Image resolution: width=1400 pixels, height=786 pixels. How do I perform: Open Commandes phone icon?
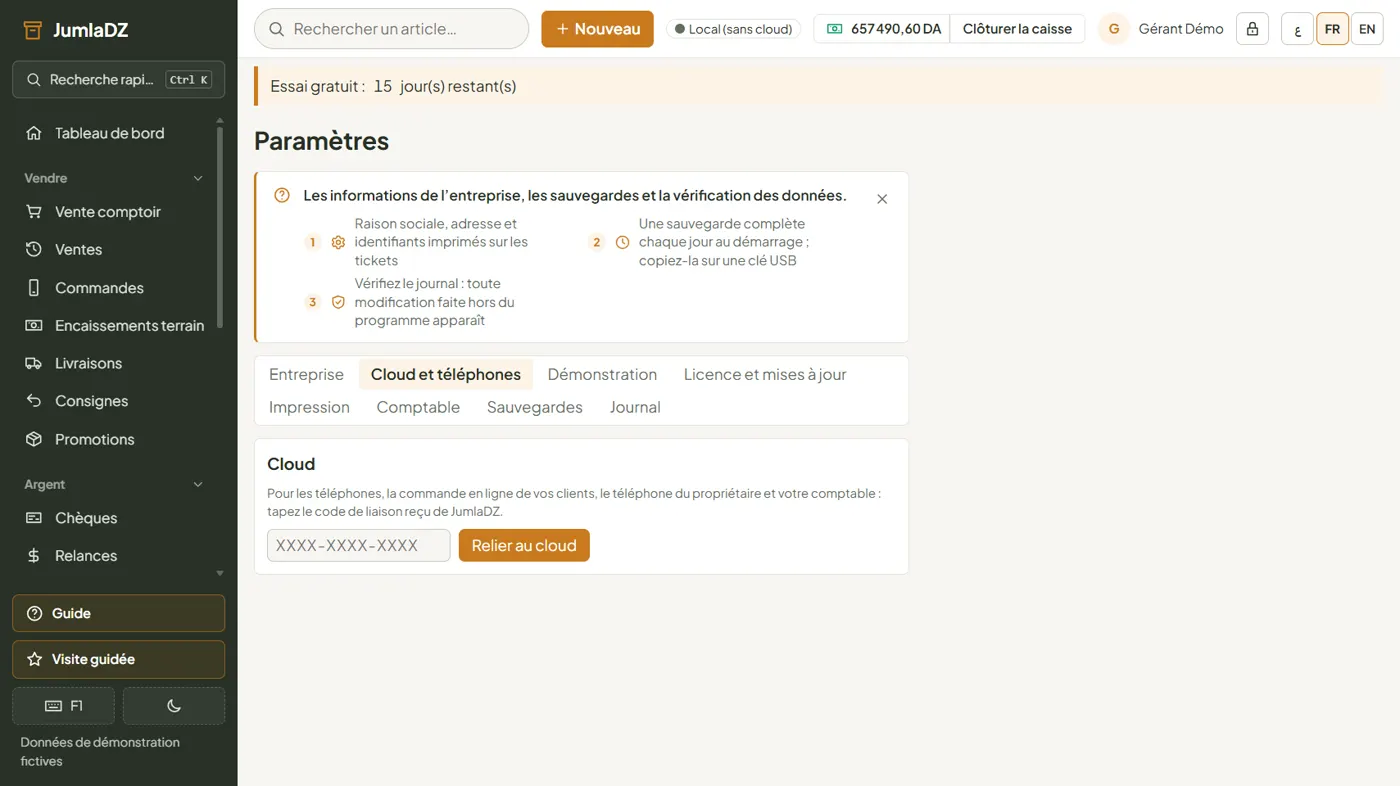34,288
